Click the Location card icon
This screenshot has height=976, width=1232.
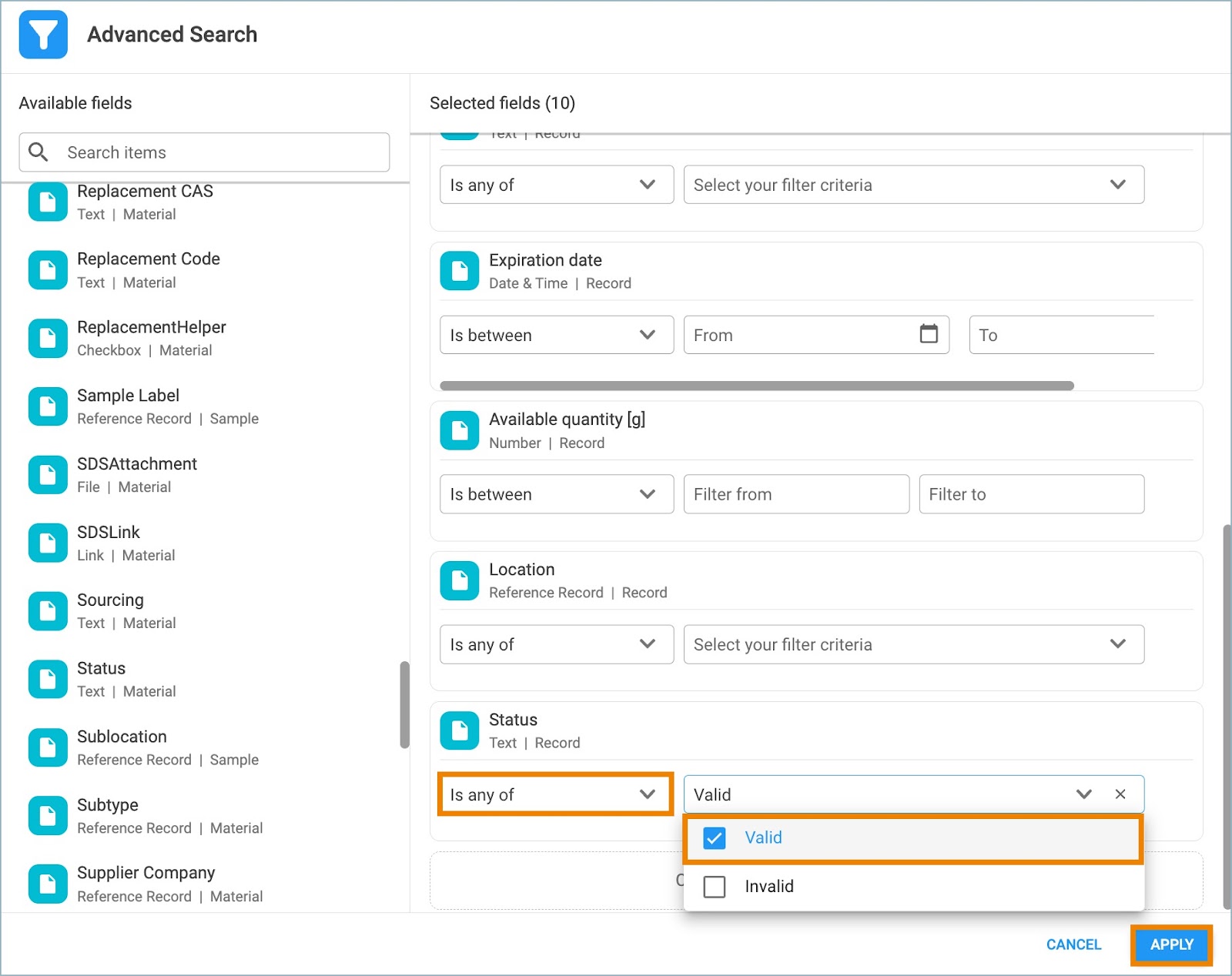pos(460,580)
